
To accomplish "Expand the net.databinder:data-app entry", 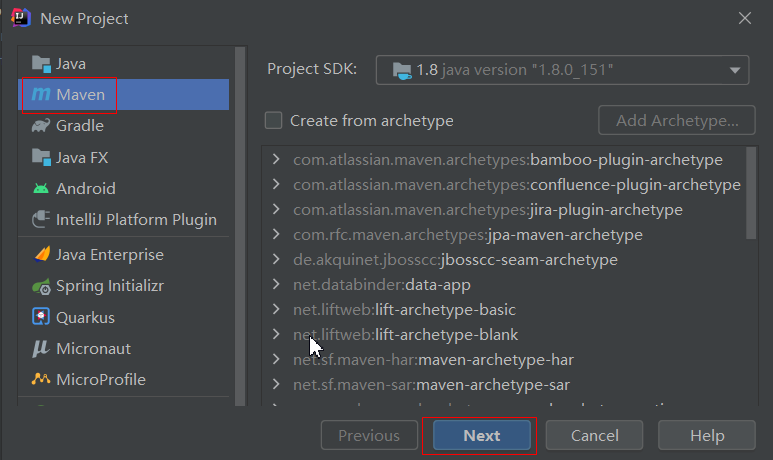I will (x=276, y=284).
